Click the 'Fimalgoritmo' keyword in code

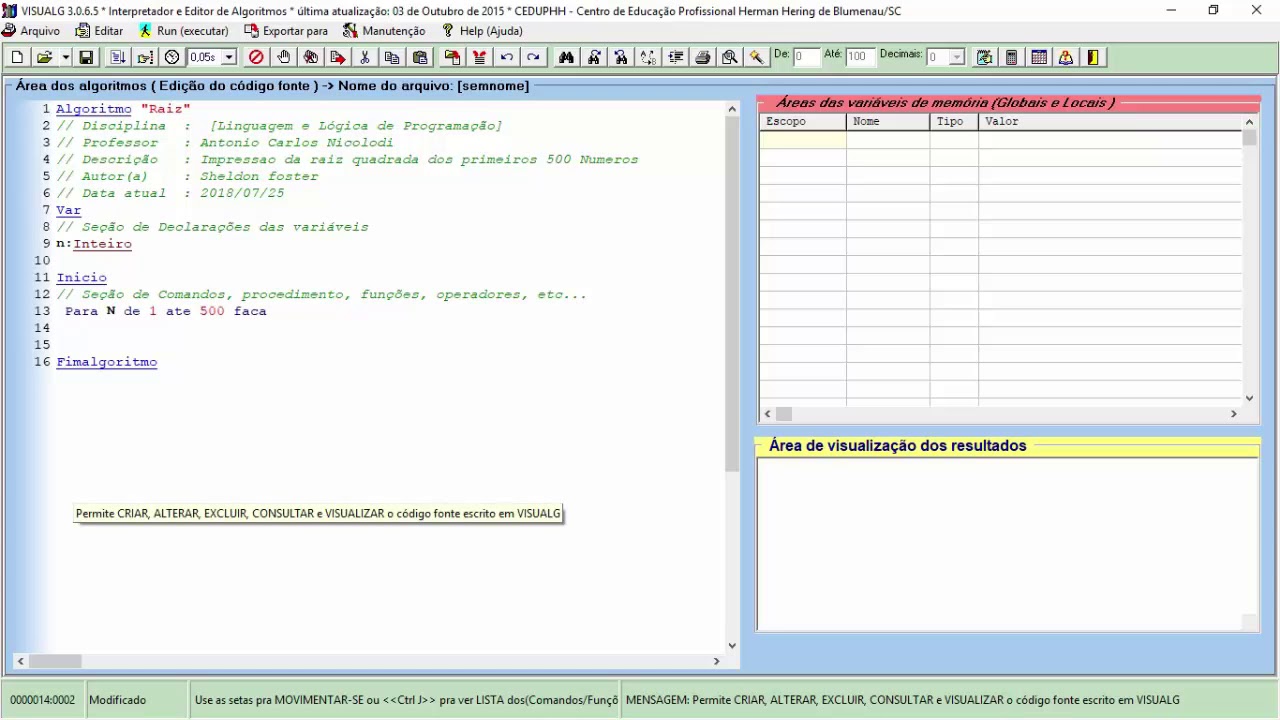[x=107, y=362]
